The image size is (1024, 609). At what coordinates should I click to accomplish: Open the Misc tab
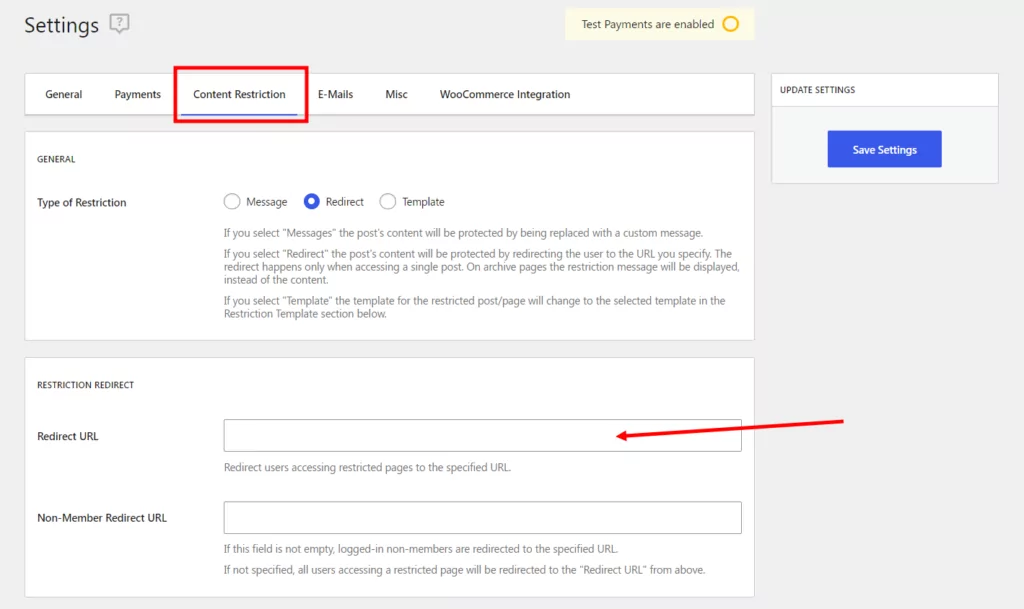396,94
